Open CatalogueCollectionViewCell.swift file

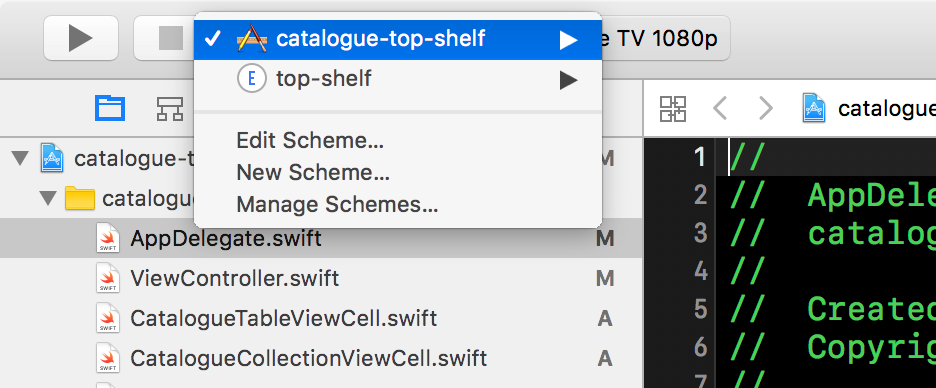pyautogui.click(x=309, y=358)
